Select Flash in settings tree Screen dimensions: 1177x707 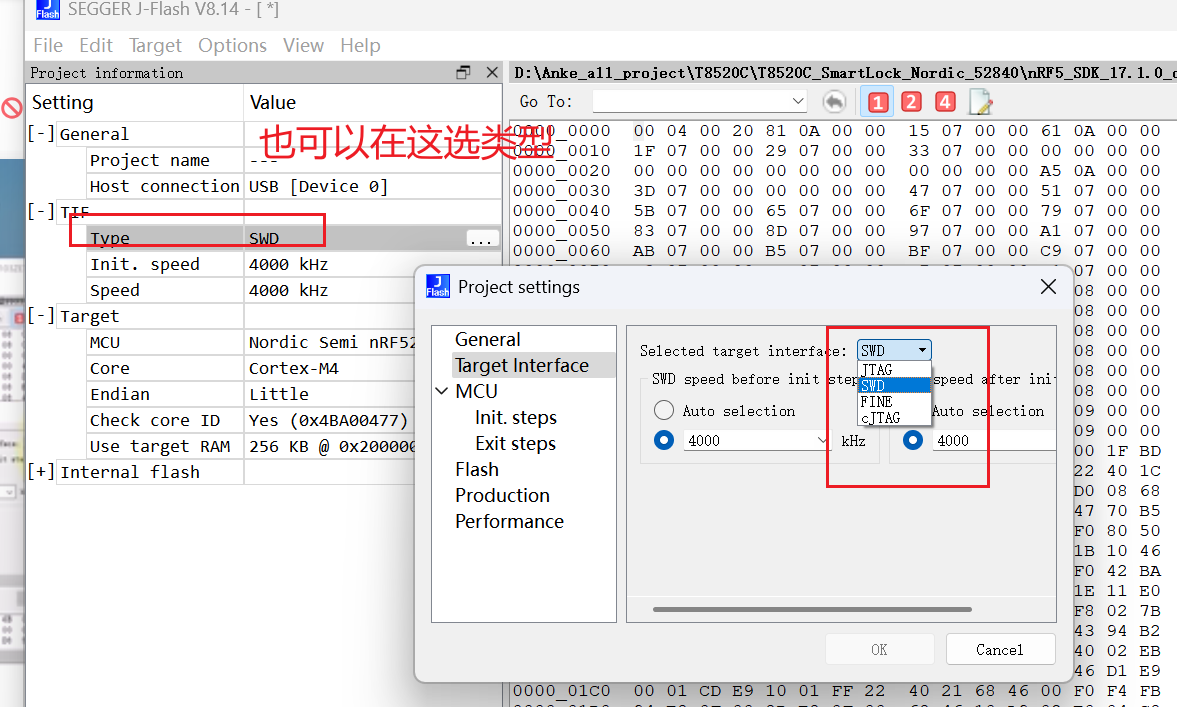[477, 469]
